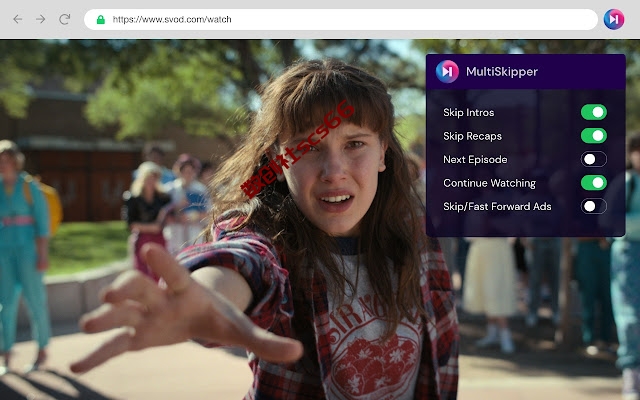Screen dimensions: 640x400
Task: Switch off Continue Watching toggle
Action: [x=593, y=183]
